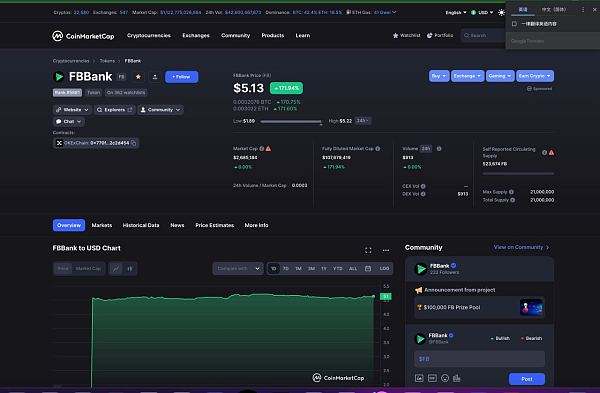The width and height of the screenshot is (600, 393).
Task: Open Portfolio pie-chart link
Action: pos(440,35)
